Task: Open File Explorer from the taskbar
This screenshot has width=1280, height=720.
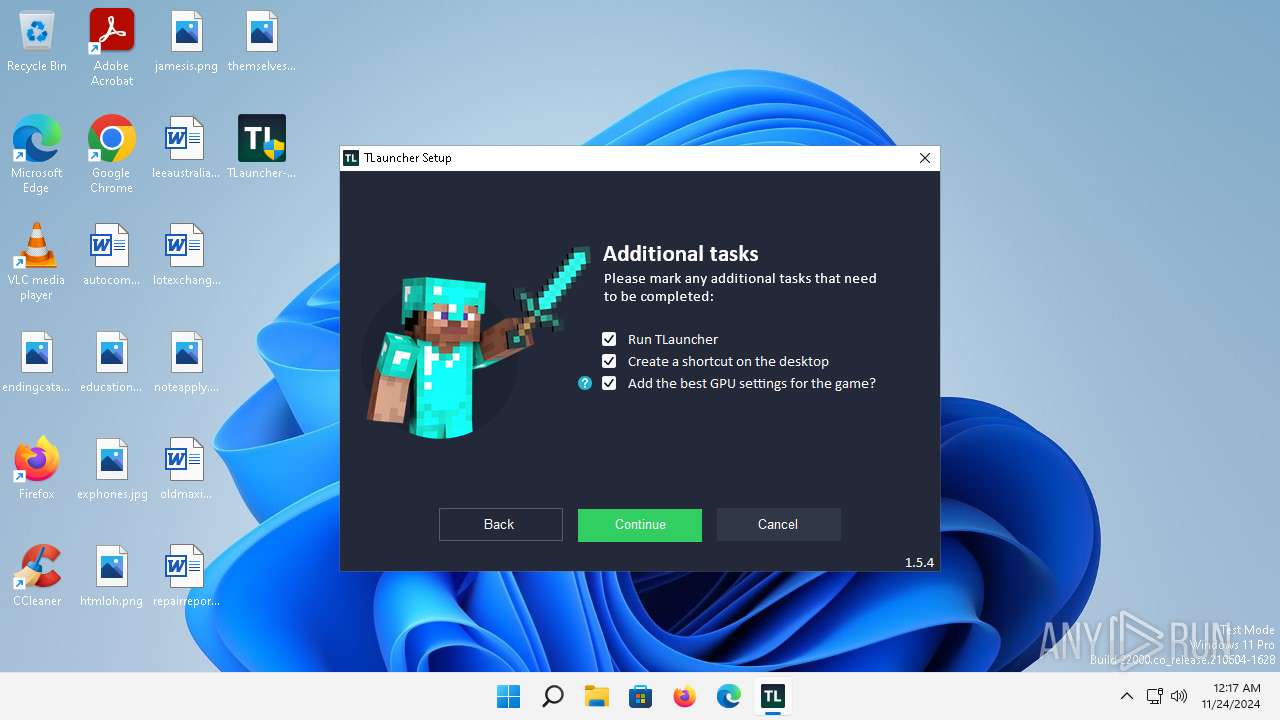Action: (597, 696)
